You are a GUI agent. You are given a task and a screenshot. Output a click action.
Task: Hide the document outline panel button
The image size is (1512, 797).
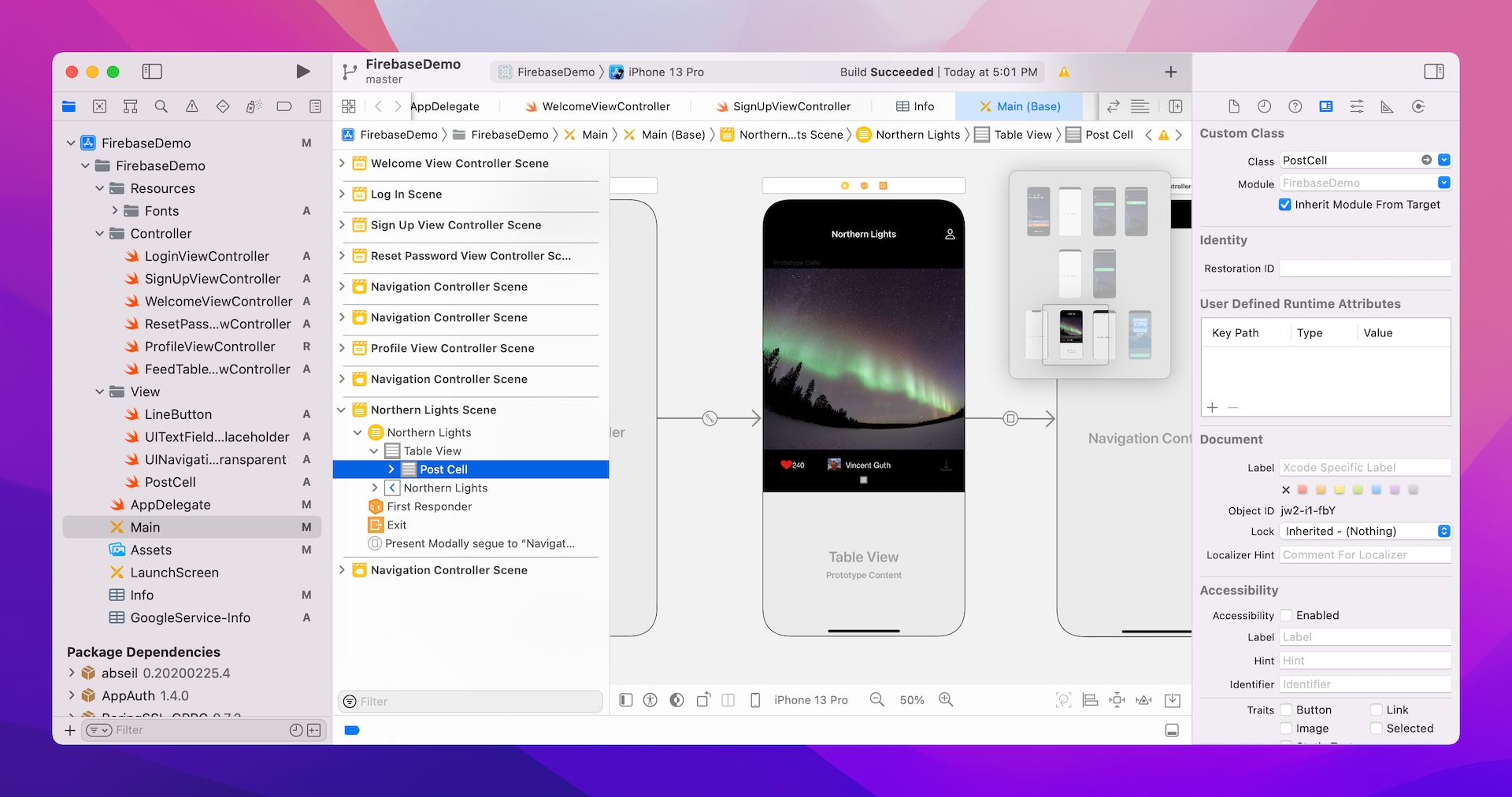626,699
